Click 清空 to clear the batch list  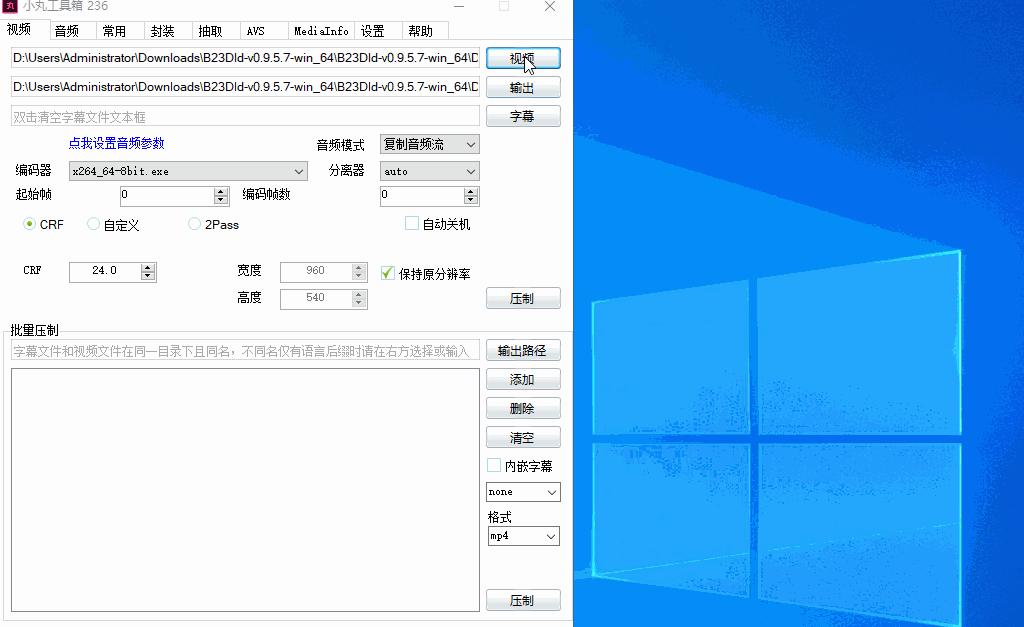pos(523,436)
